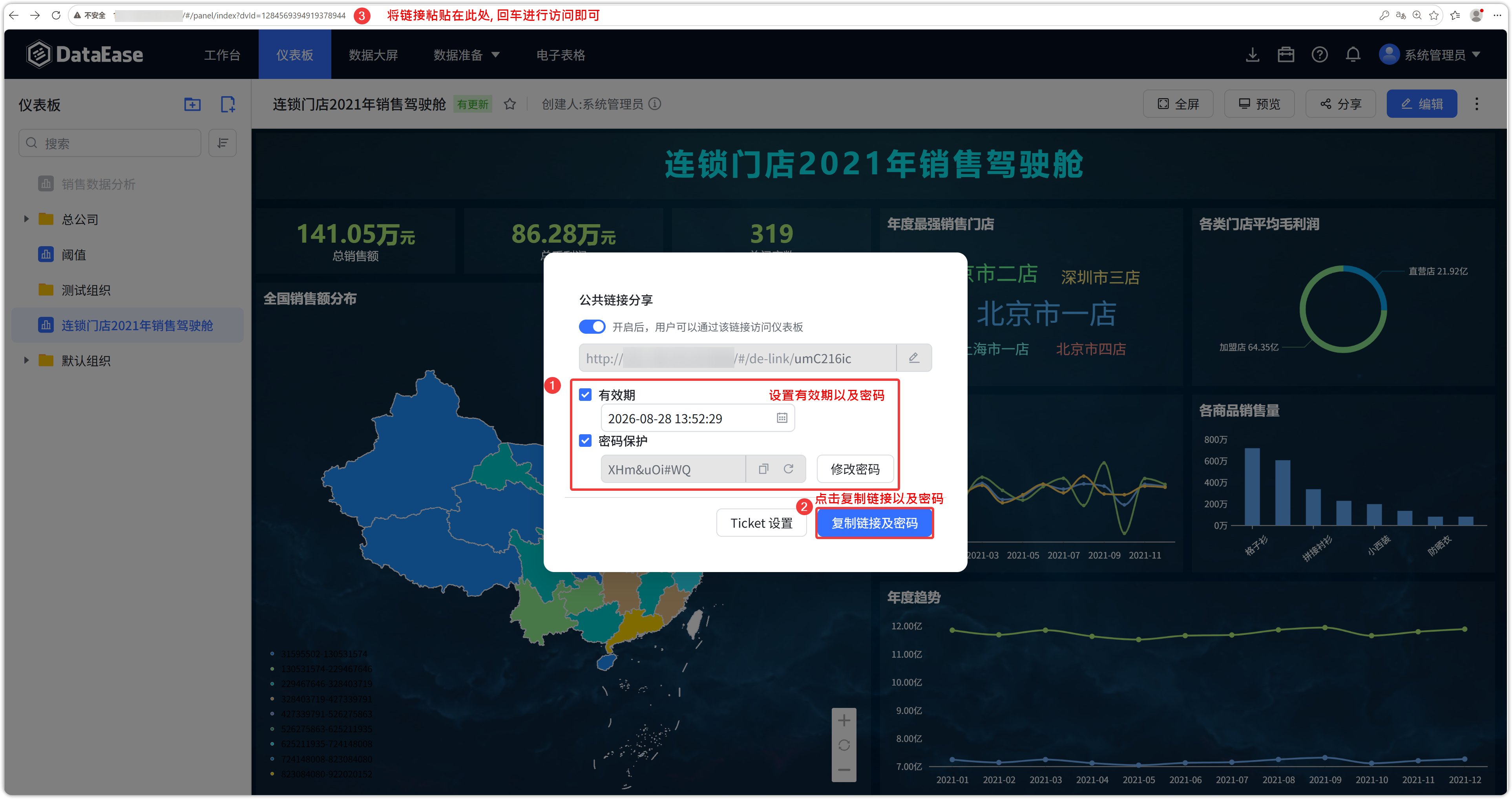Click the browser forward arrow
Image resolution: width=1512 pixels, height=799 pixels.
(x=35, y=15)
